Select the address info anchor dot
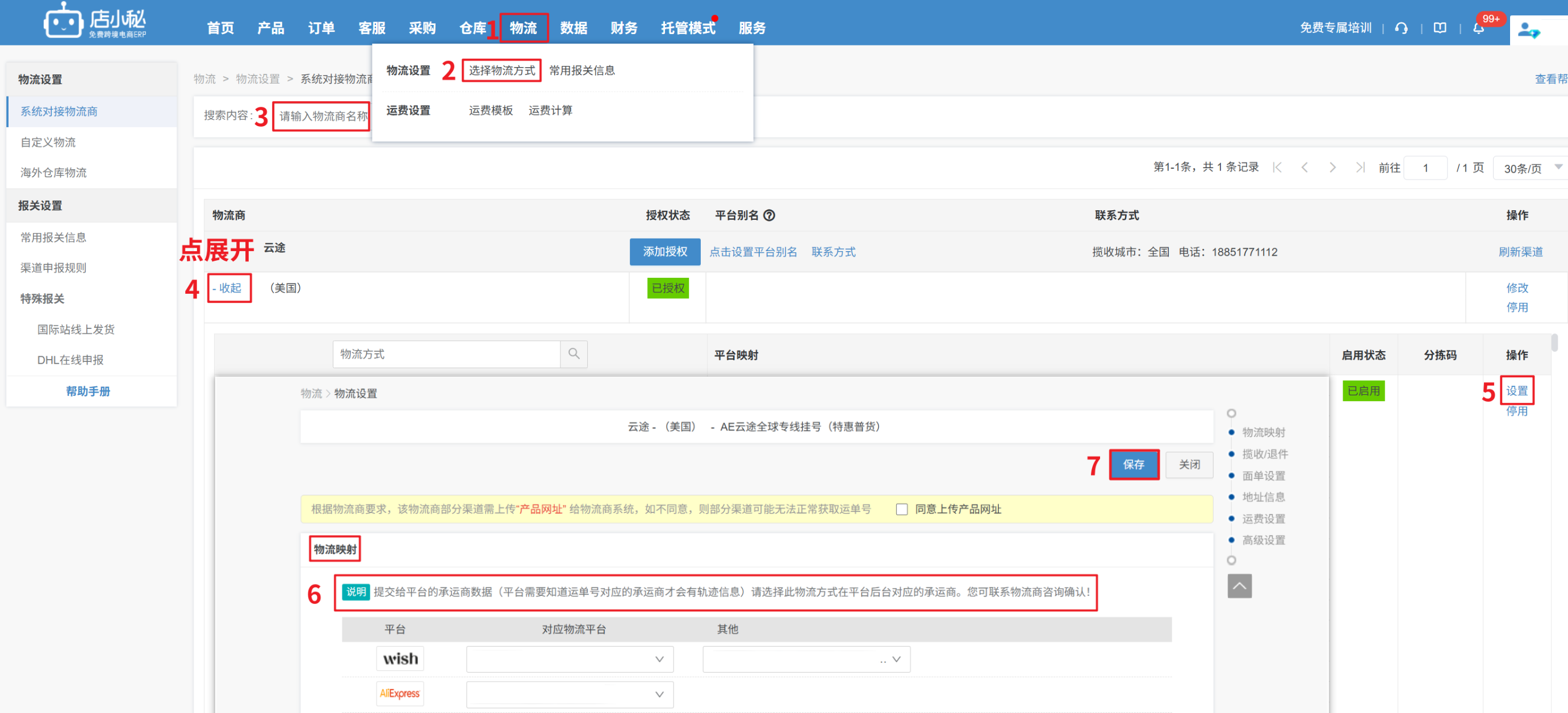Screen dimensions: 1568x713 coord(1231,497)
